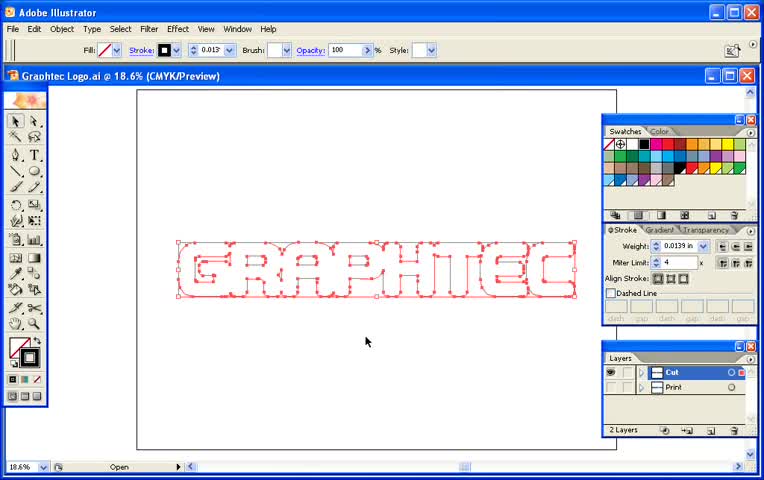Switch to the Transparency tab
Viewport: 764px width, 480px height.
pos(705,230)
